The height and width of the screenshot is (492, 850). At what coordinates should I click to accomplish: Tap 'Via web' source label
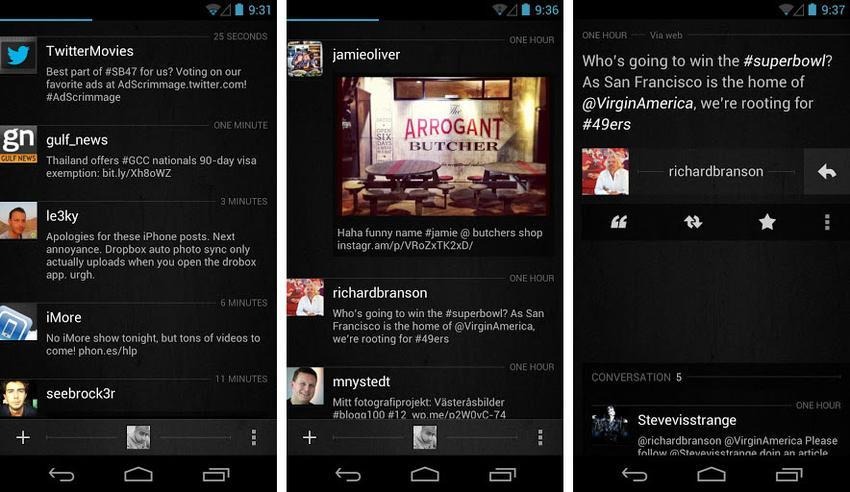click(666, 35)
